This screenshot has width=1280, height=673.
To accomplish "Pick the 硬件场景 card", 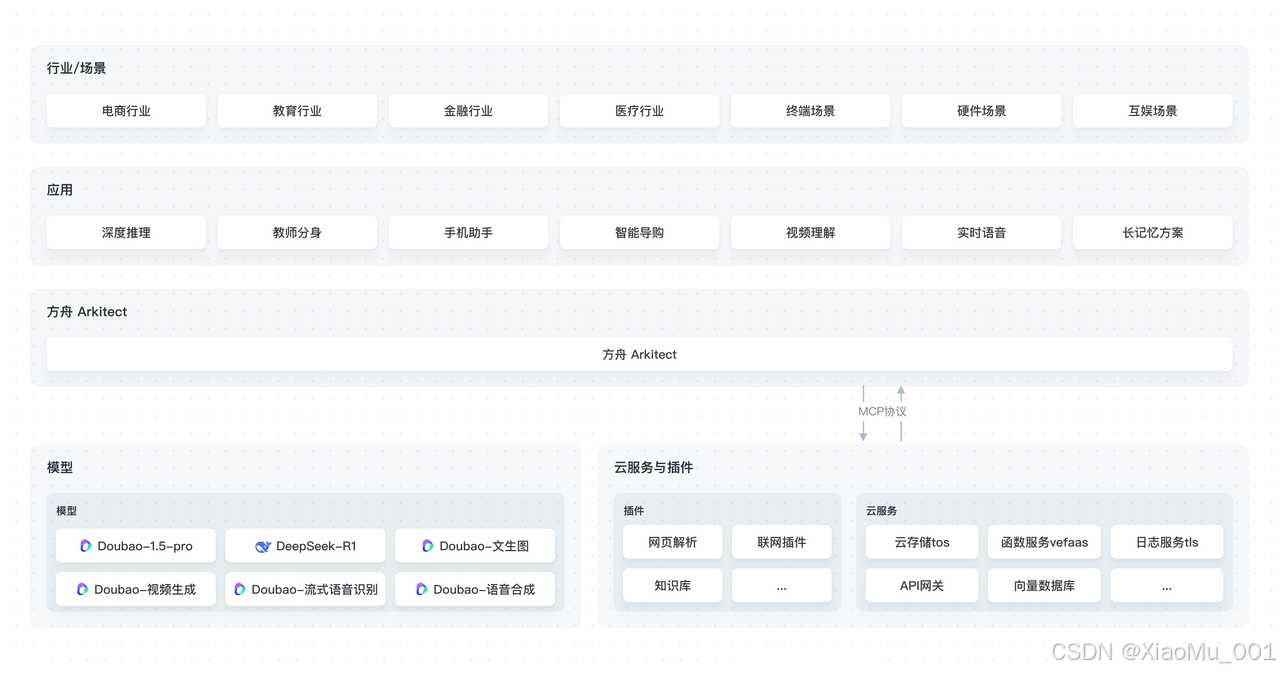I will click(981, 111).
